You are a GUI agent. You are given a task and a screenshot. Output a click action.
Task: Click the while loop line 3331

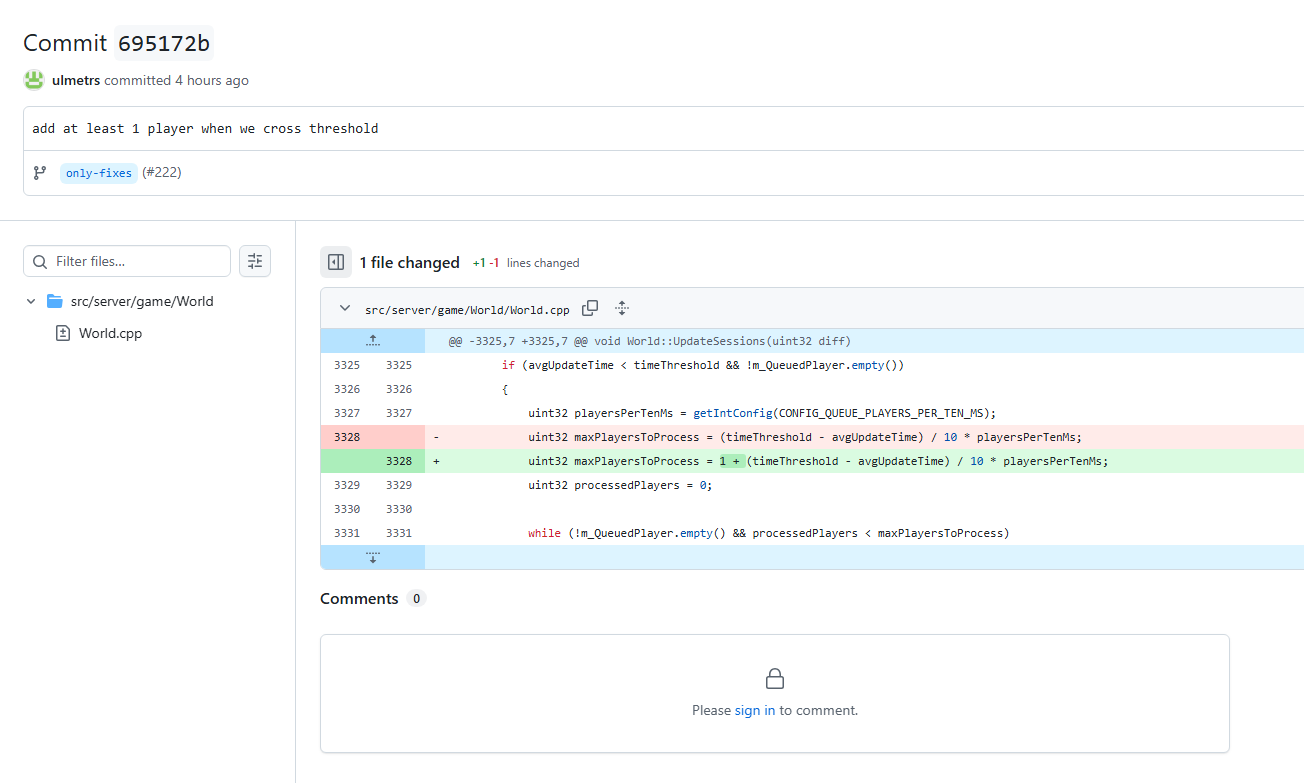[769, 533]
